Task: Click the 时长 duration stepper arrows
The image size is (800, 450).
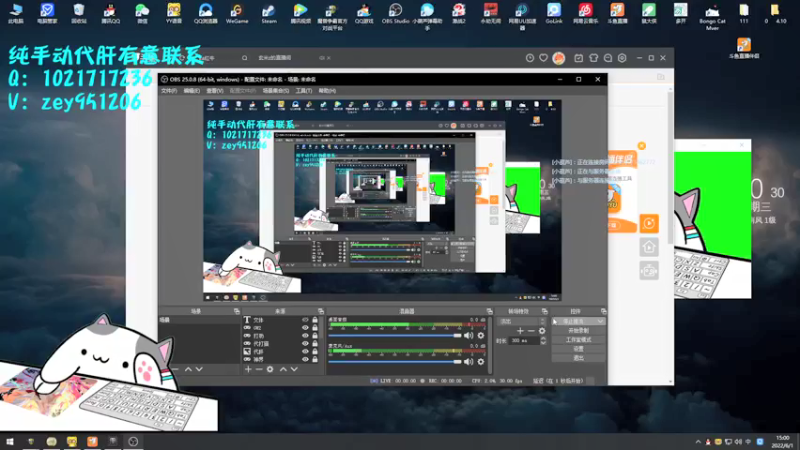Action: pyautogui.click(x=543, y=341)
